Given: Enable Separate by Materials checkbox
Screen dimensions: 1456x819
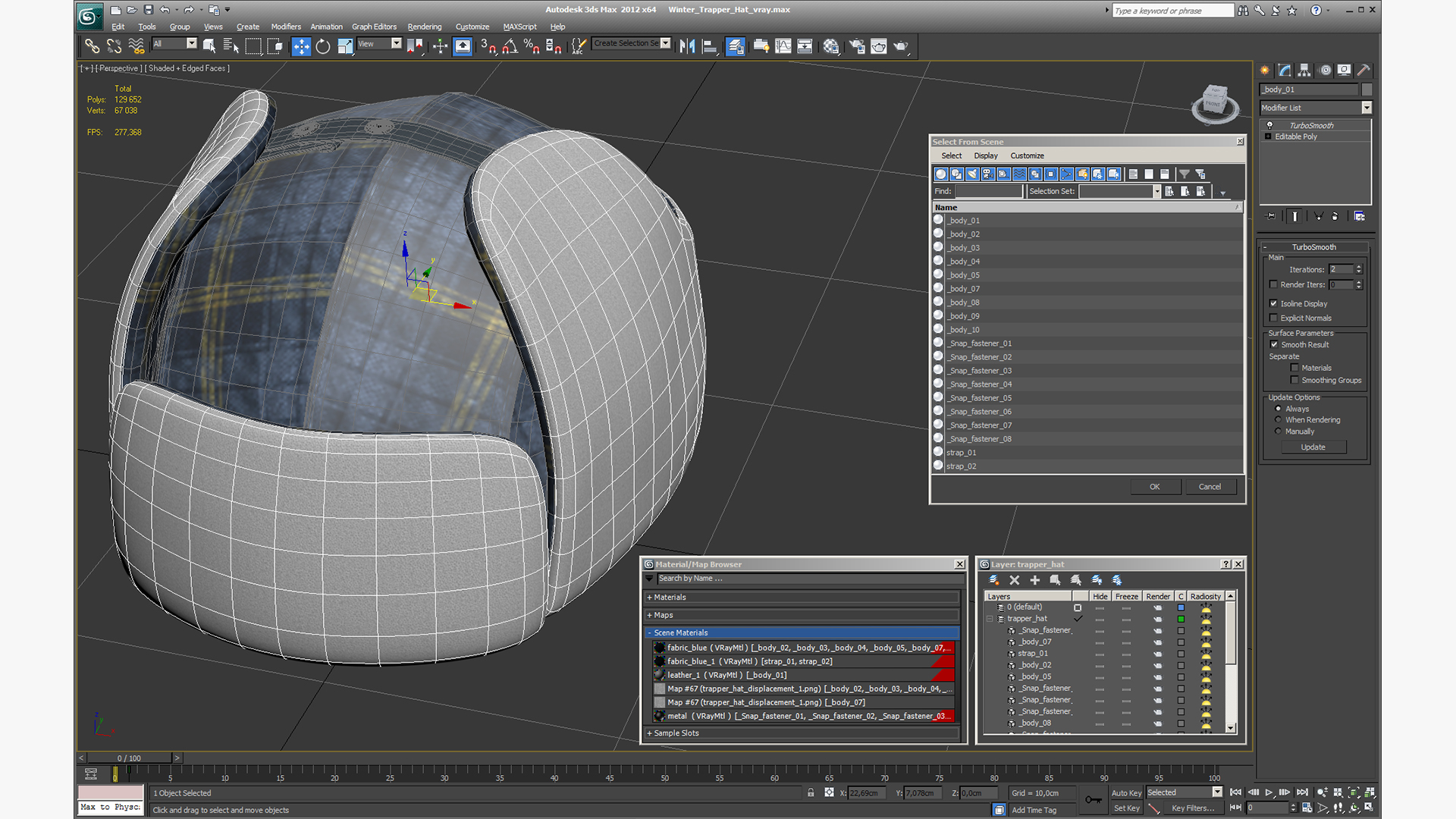Looking at the screenshot, I should coord(1295,368).
